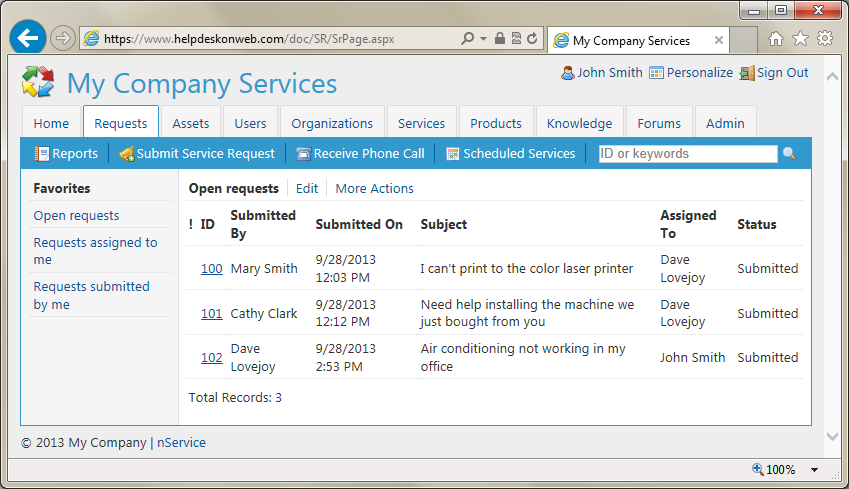This screenshot has height=489, width=849.
Task: Switch to the Assets tab
Action: tap(191, 123)
